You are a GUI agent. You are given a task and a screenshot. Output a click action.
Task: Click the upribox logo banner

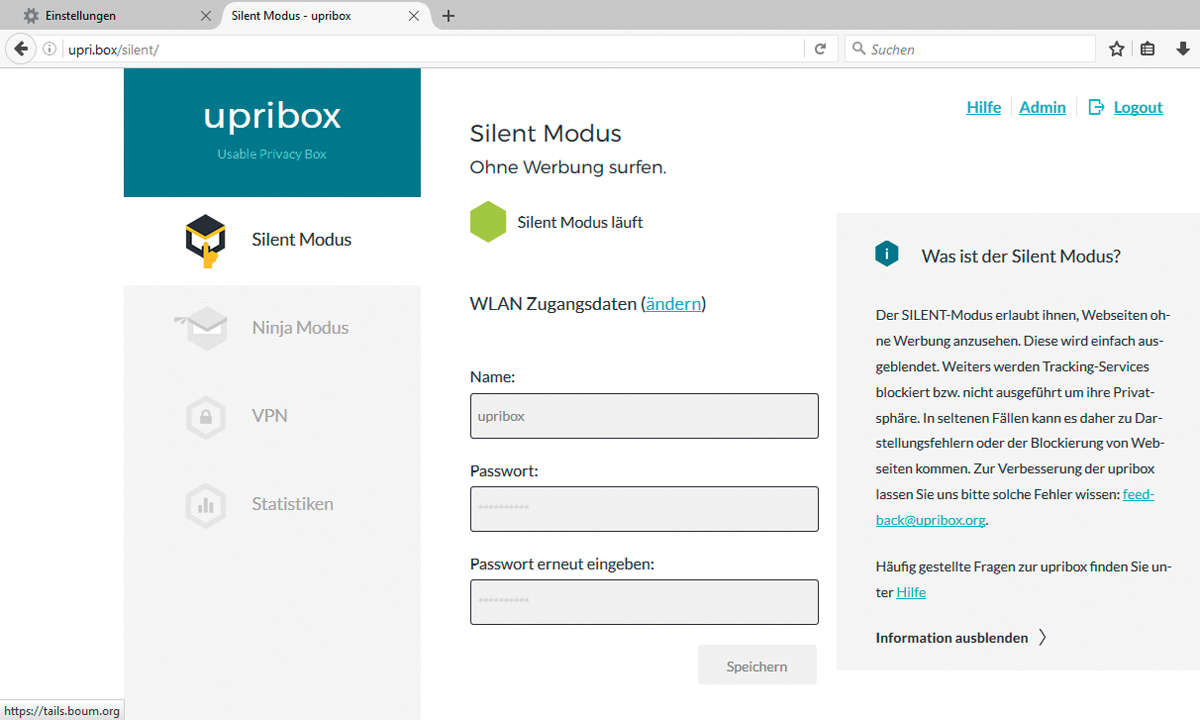pos(272,132)
